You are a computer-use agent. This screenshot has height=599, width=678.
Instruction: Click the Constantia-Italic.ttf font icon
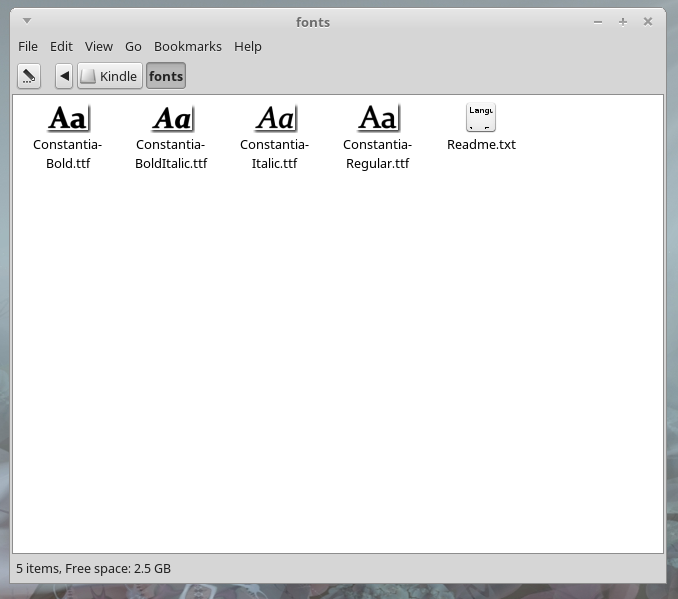click(275, 118)
